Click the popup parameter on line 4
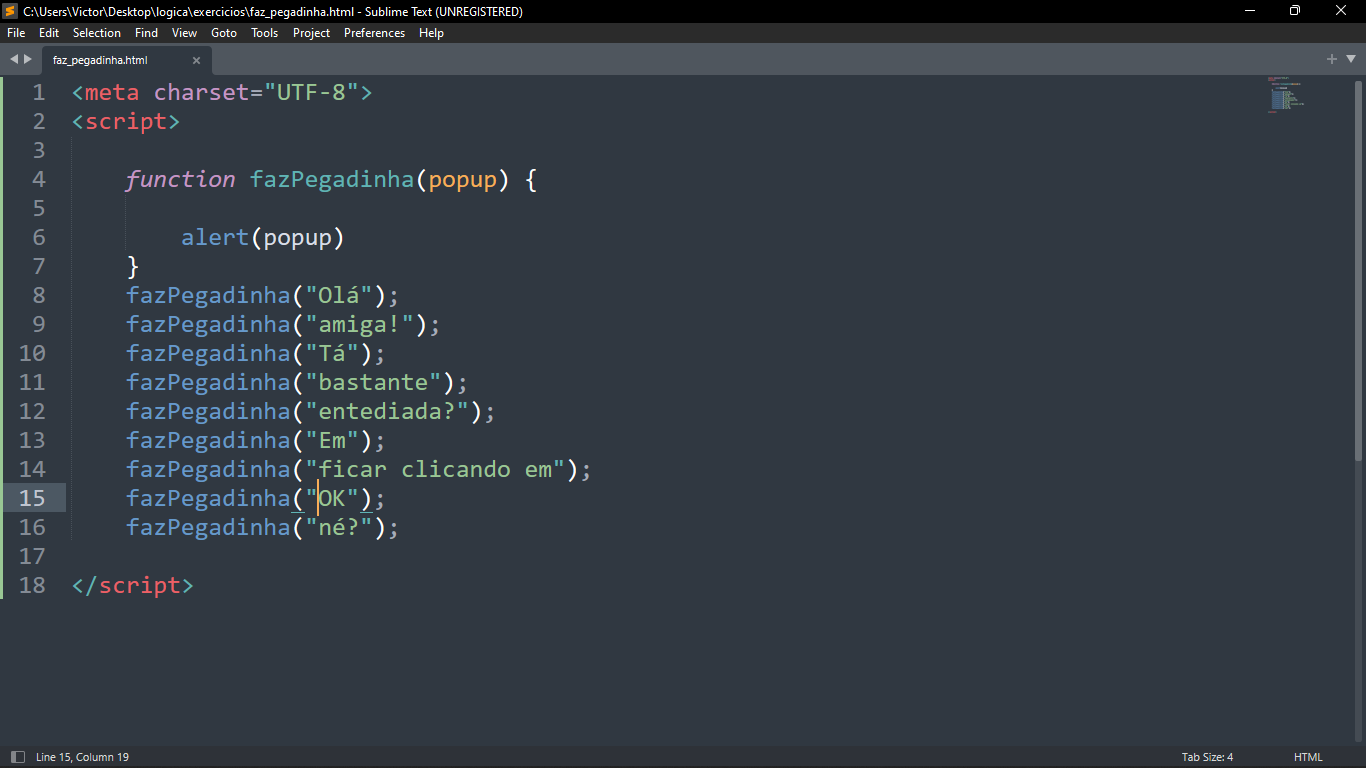 tap(462, 181)
